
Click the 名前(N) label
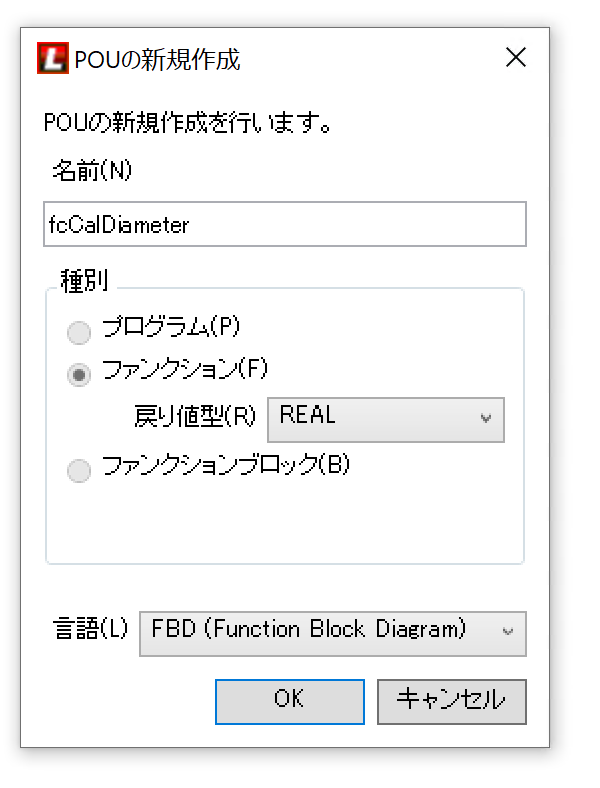(x=92, y=171)
